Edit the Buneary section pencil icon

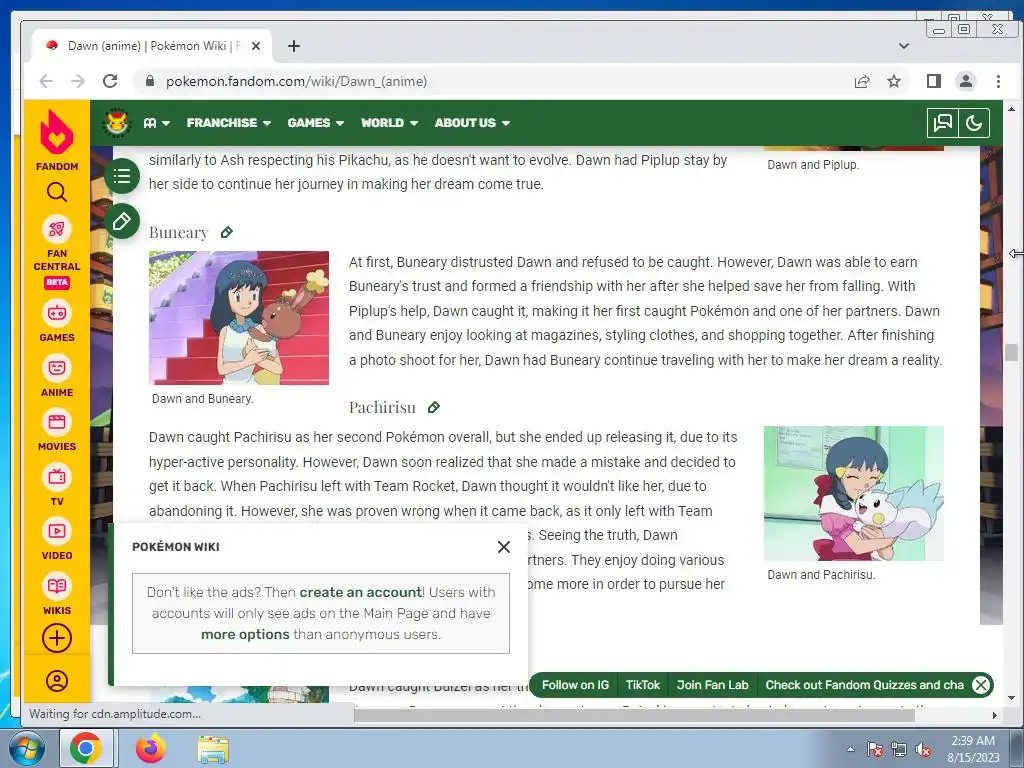pos(227,232)
